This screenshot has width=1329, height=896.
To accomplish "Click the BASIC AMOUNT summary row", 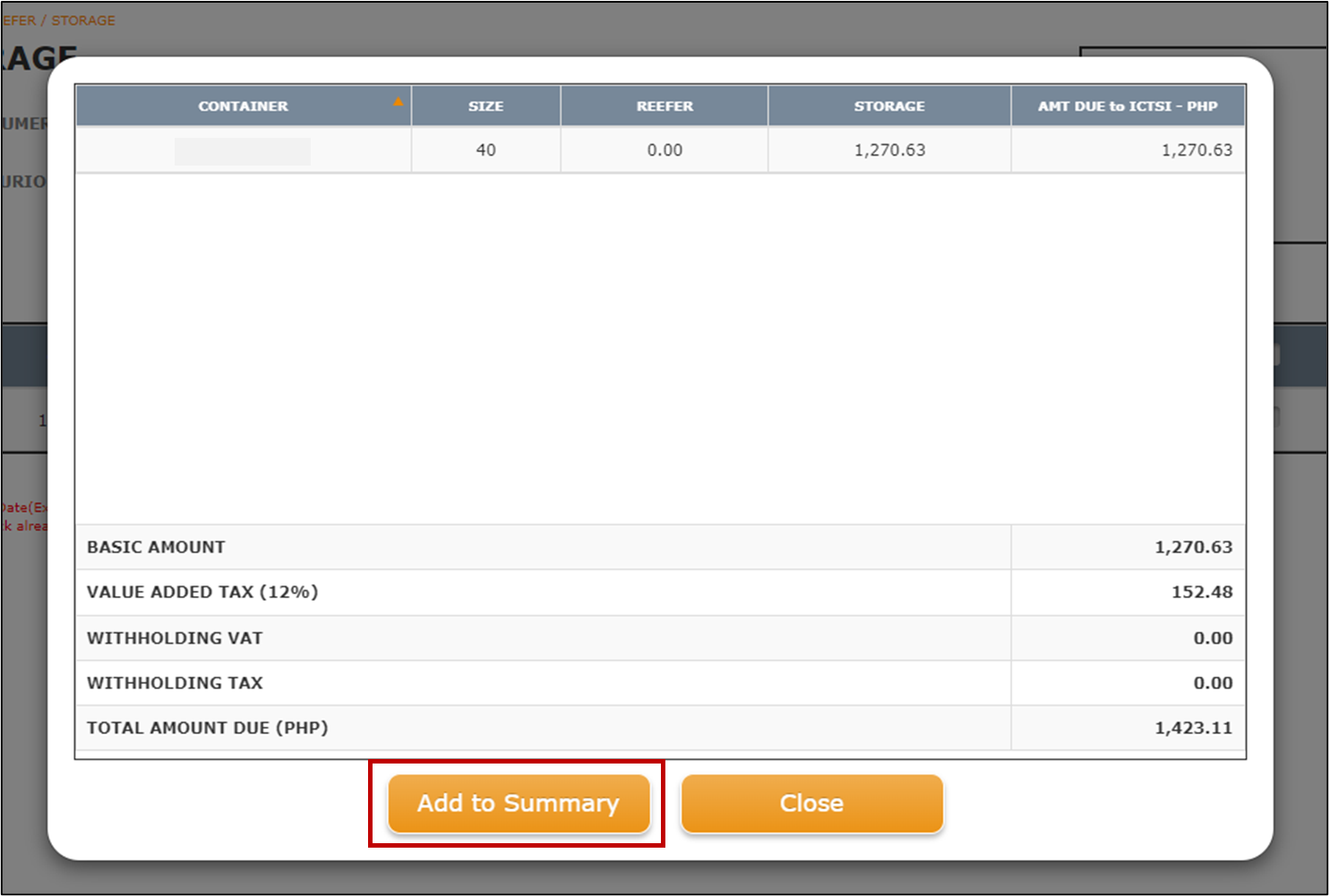I will [x=155, y=547].
